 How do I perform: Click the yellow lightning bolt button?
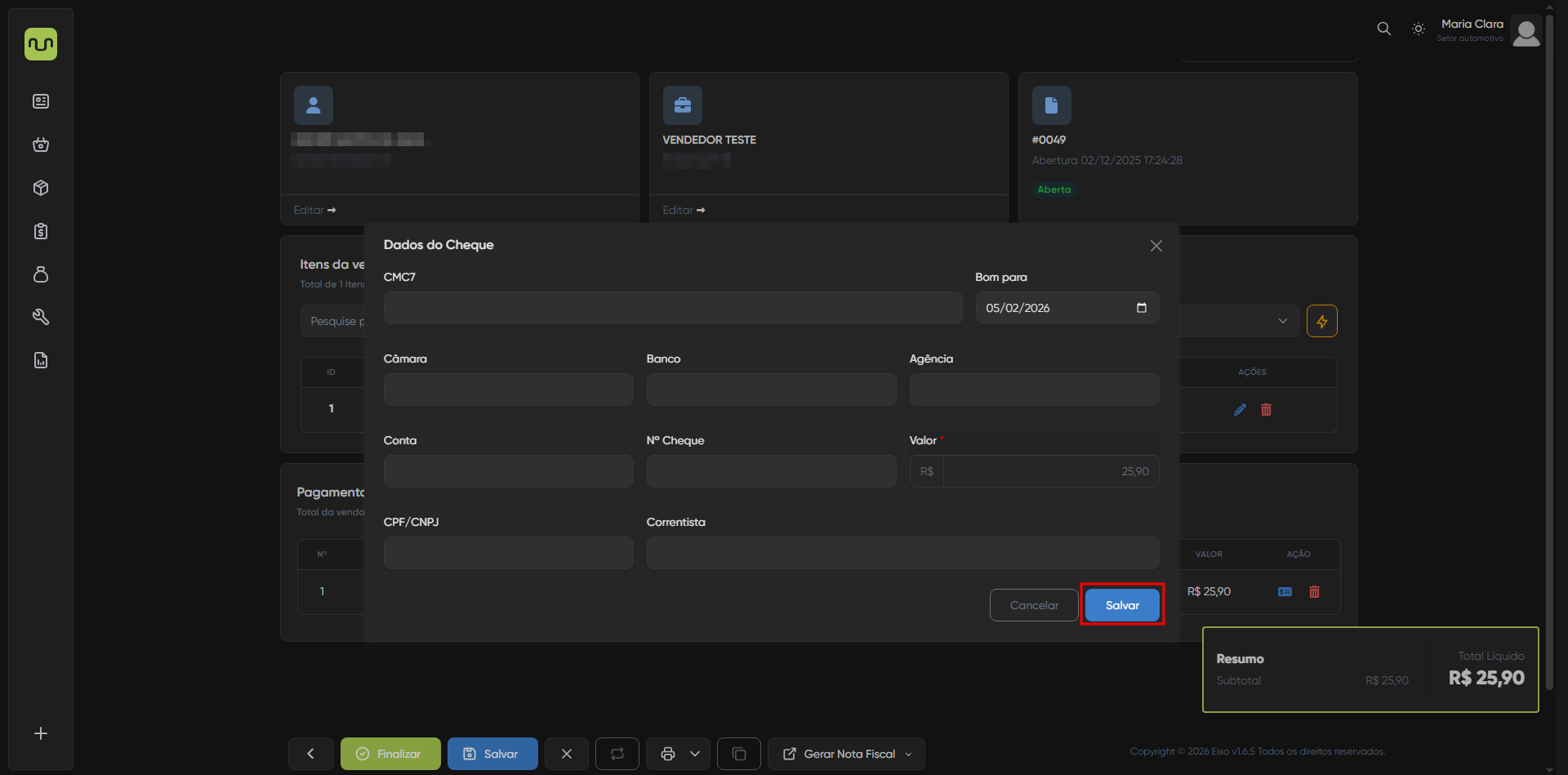[x=1321, y=321]
